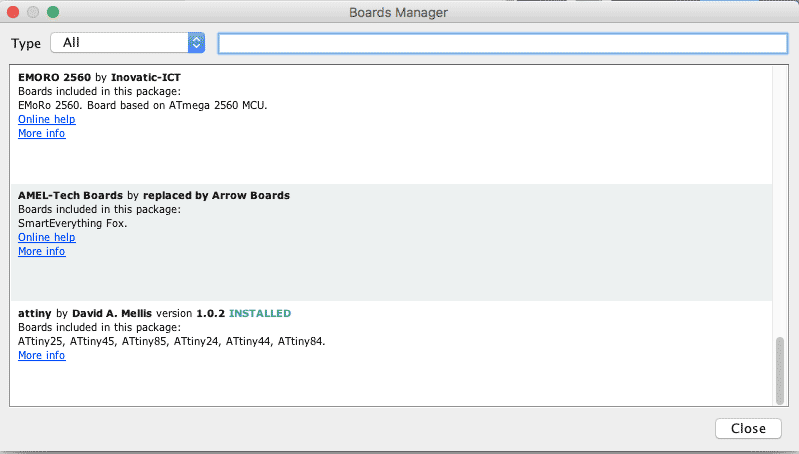Focus the boards search text field
799x454 pixels.
pos(502,43)
